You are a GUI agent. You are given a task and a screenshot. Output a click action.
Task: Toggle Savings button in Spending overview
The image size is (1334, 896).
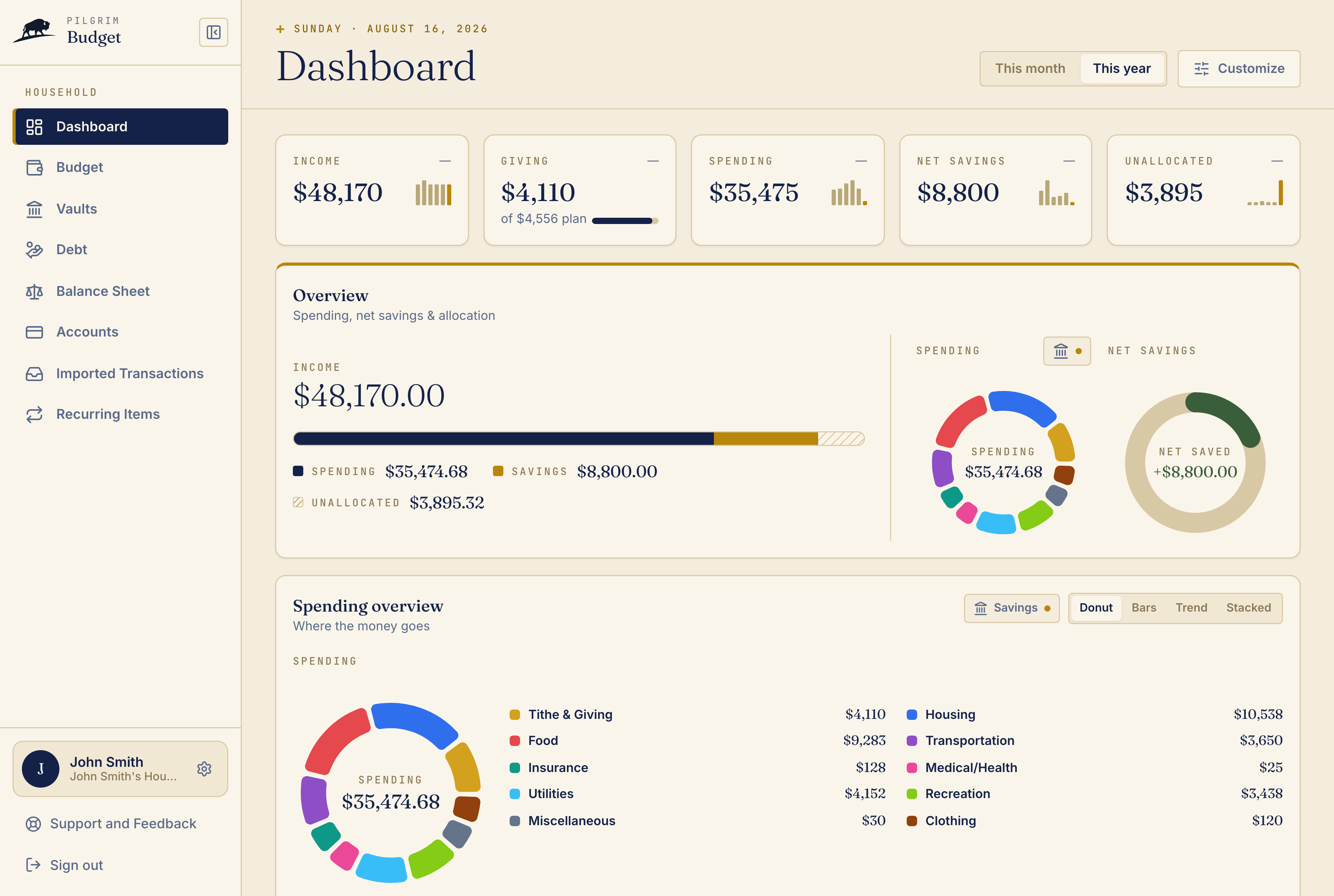point(1011,608)
